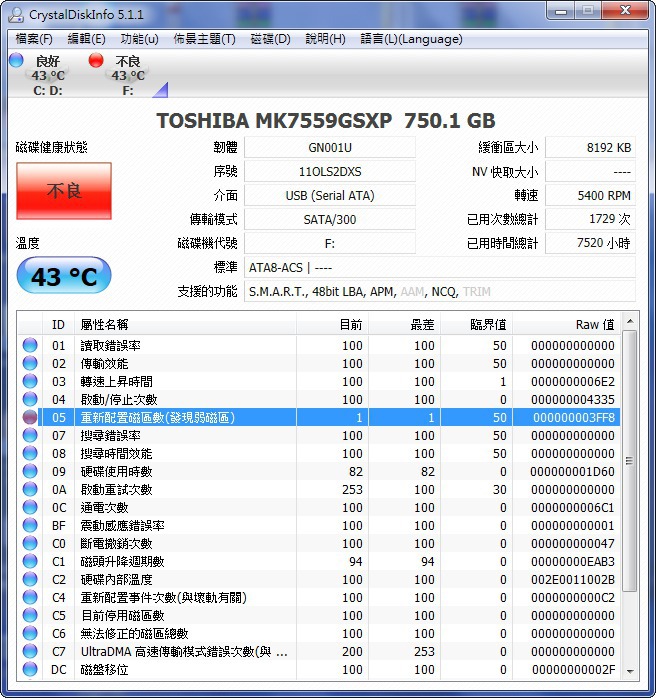Click the scrollbar down arrow in attribute list
Screen dimensions: 656x698
pos(630,671)
